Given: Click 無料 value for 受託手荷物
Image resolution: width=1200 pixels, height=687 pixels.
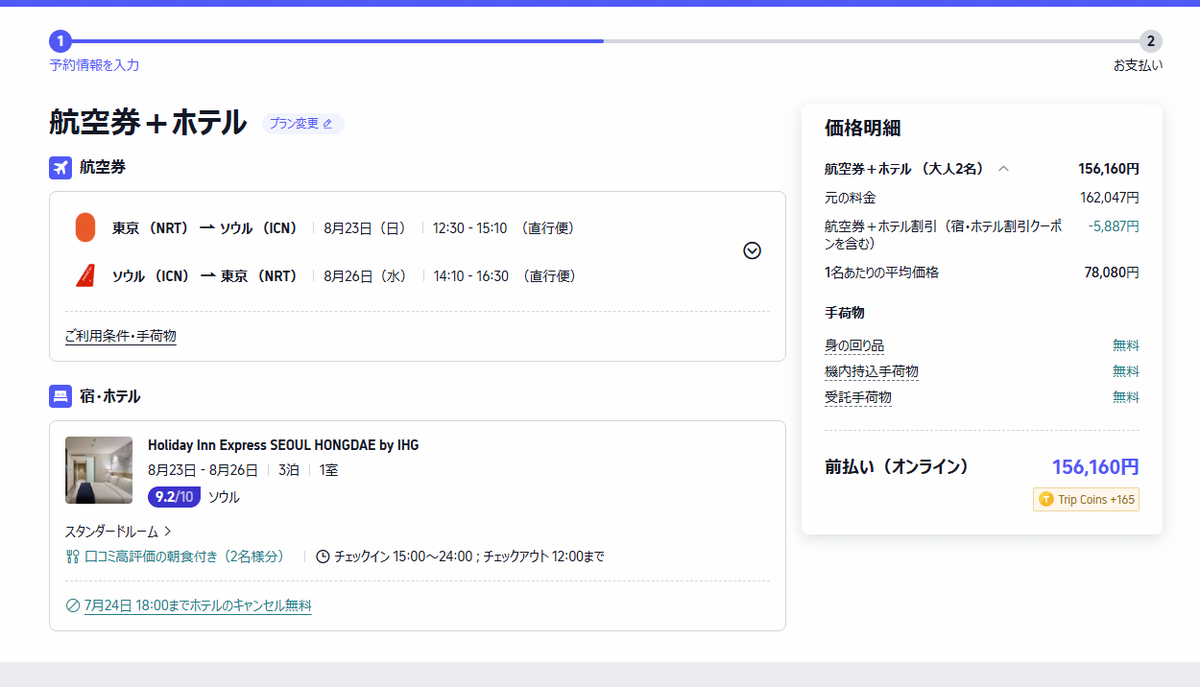Looking at the screenshot, I should click(1126, 397).
